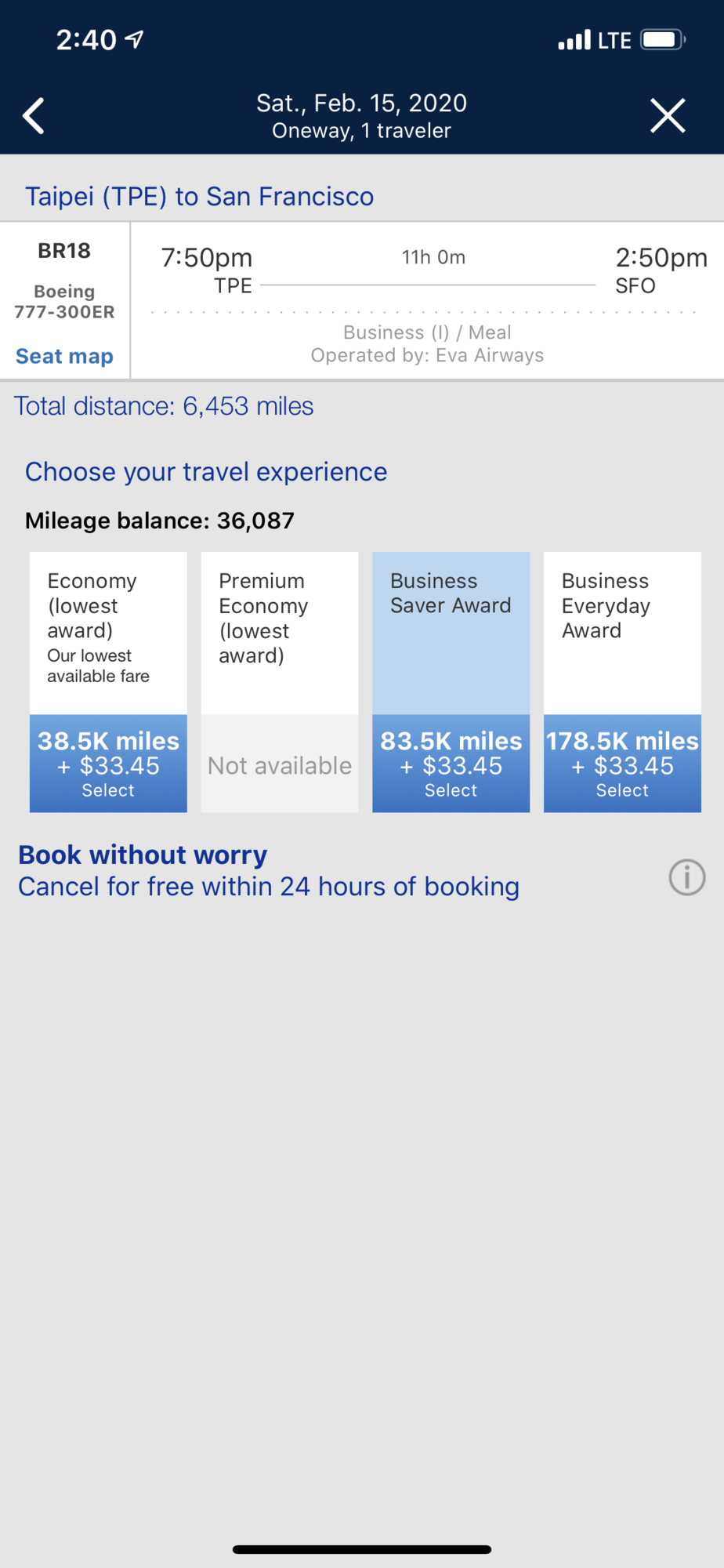The width and height of the screenshot is (724, 1568).
Task: Tap the location arrow icon in status bar
Action: pos(135,39)
